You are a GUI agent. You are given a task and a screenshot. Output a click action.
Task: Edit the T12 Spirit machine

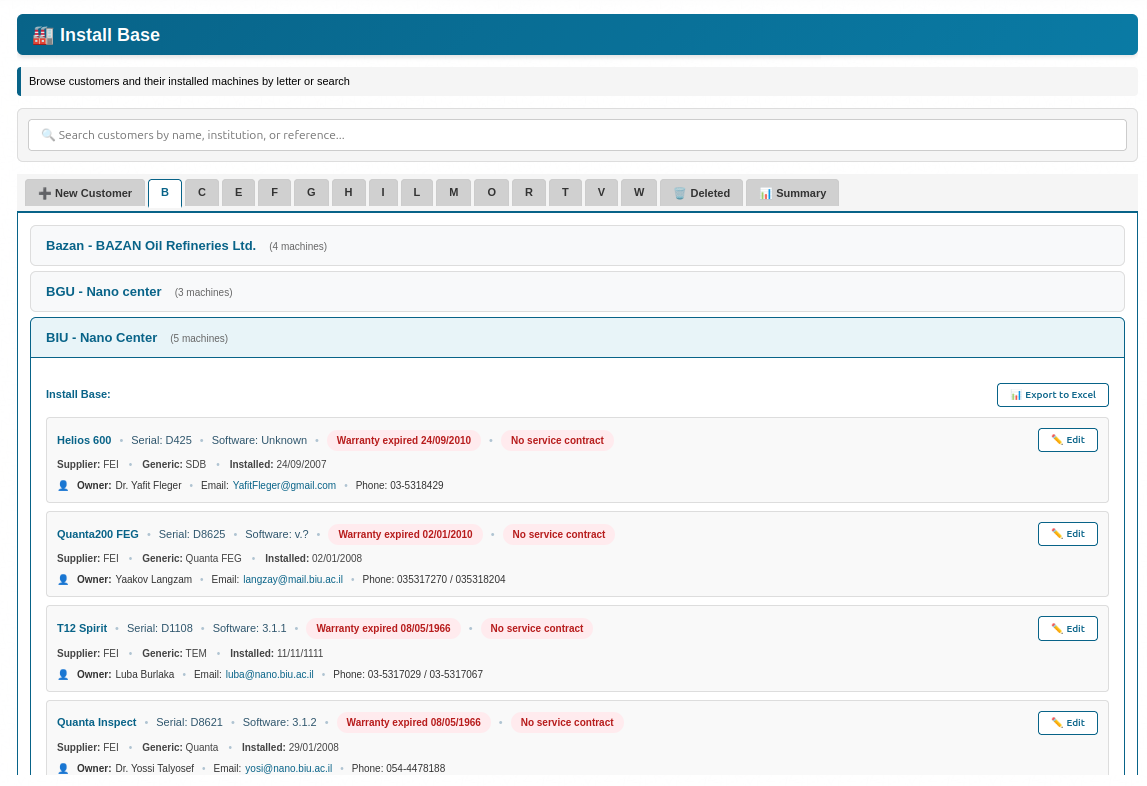(1067, 629)
